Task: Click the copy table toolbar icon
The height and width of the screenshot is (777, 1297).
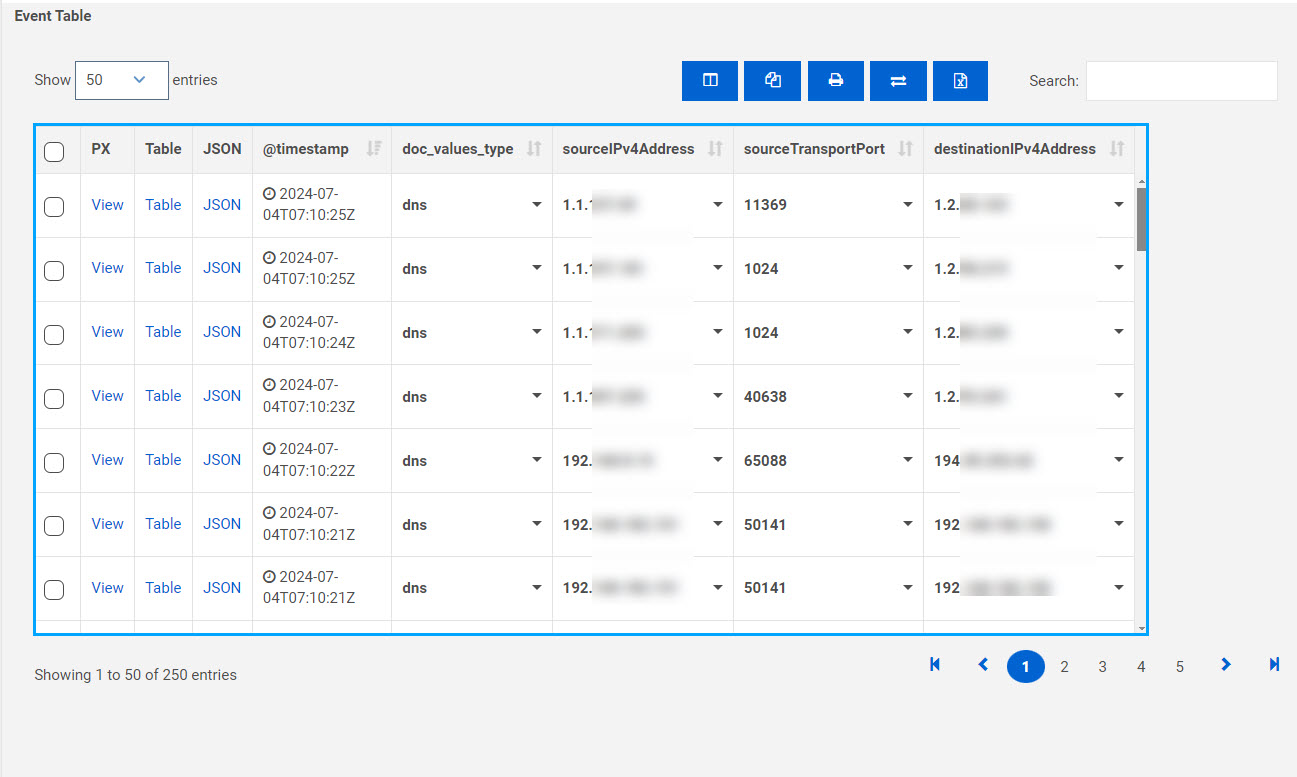Action: click(772, 81)
